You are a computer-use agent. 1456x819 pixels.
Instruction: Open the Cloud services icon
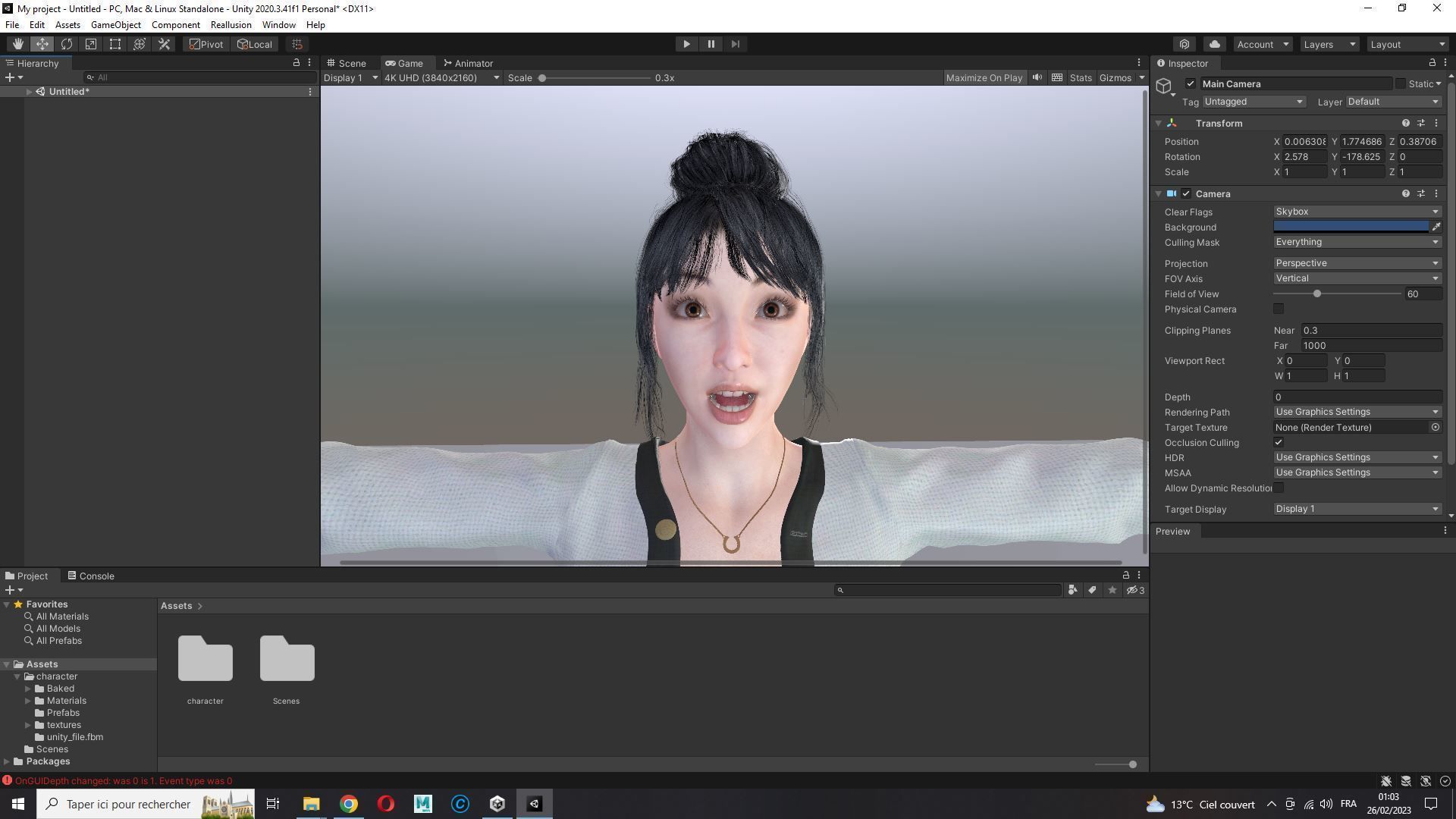point(1215,44)
